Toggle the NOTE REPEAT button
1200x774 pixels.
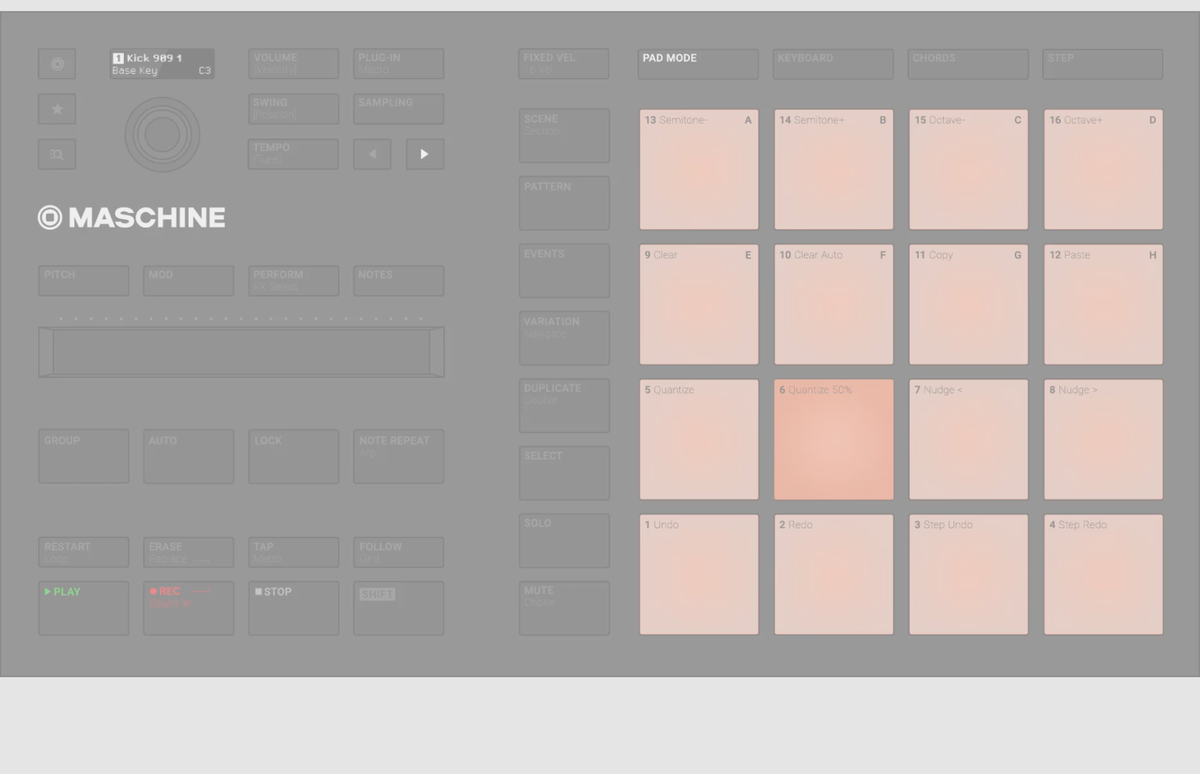click(399, 457)
